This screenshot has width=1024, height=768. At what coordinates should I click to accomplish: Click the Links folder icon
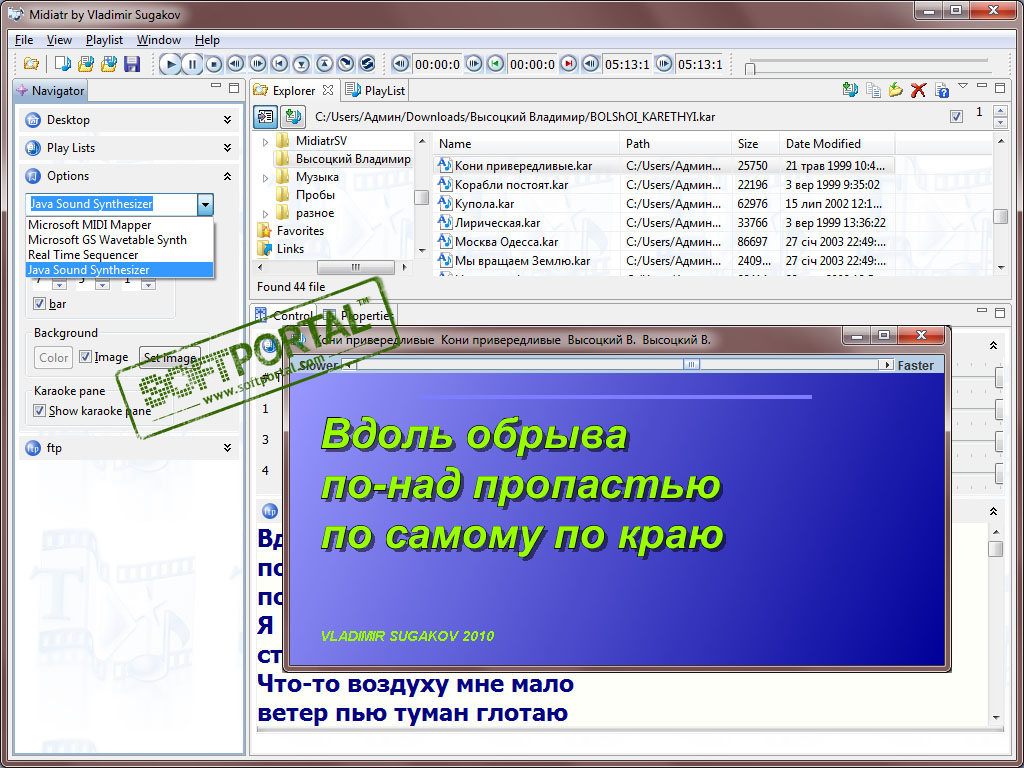point(264,249)
